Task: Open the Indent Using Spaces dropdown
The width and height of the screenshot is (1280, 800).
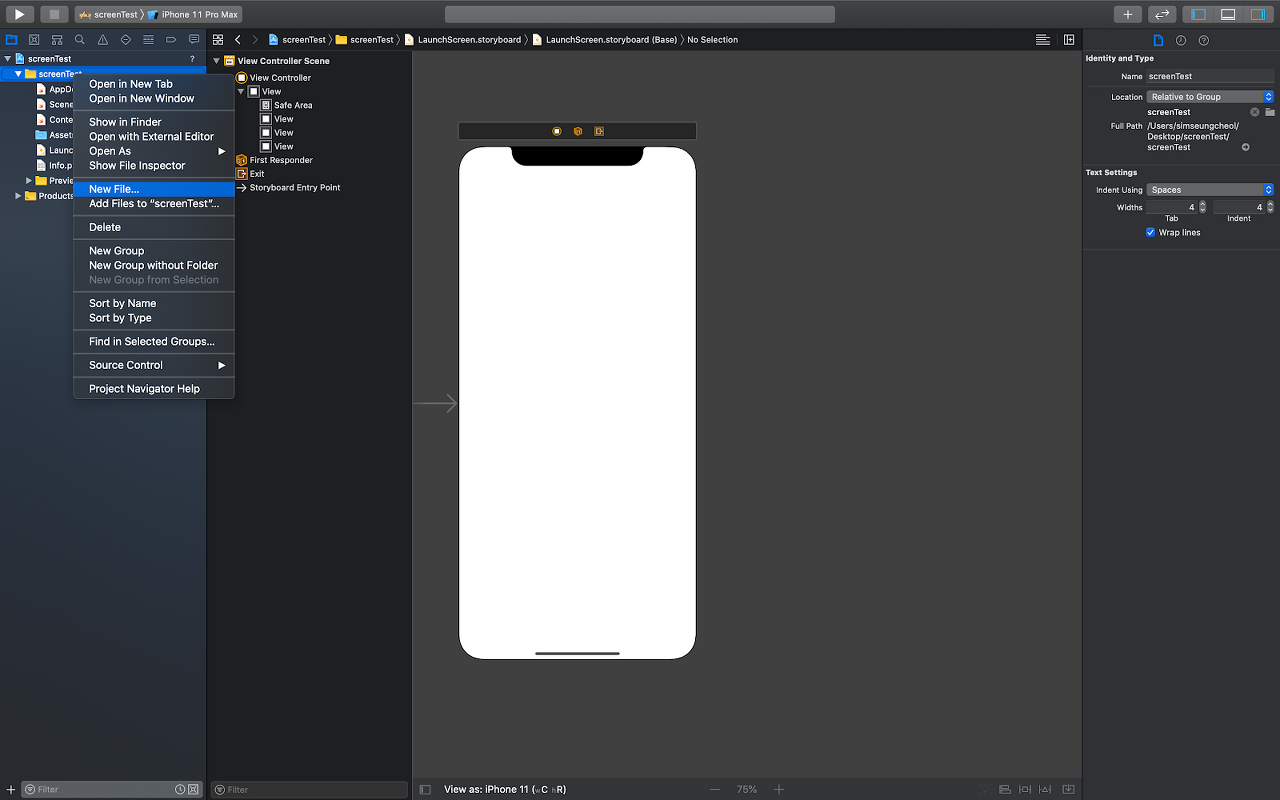Action: pyautogui.click(x=1210, y=190)
